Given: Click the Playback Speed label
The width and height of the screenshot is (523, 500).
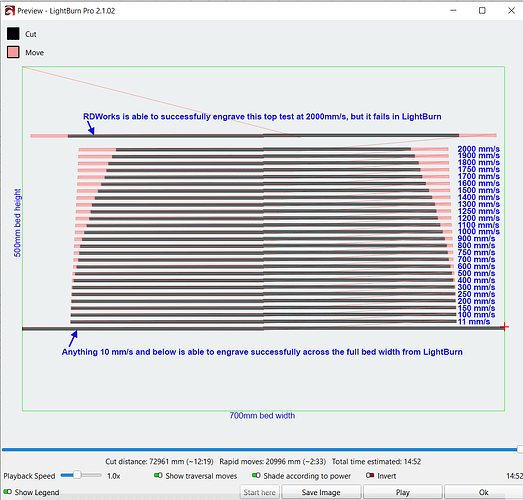Looking at the screenshot, I should [x=29, y=476].
